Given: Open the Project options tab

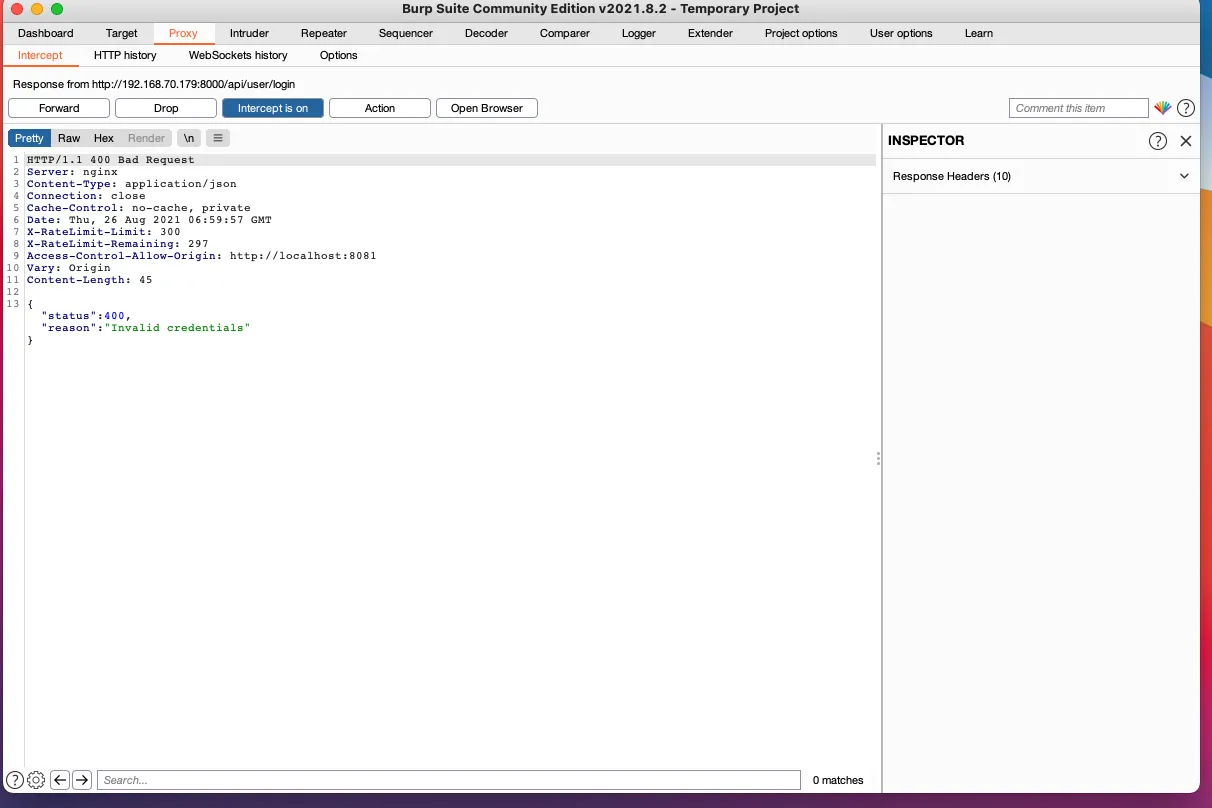Looking at the screenshot, I should pos(801,33).
